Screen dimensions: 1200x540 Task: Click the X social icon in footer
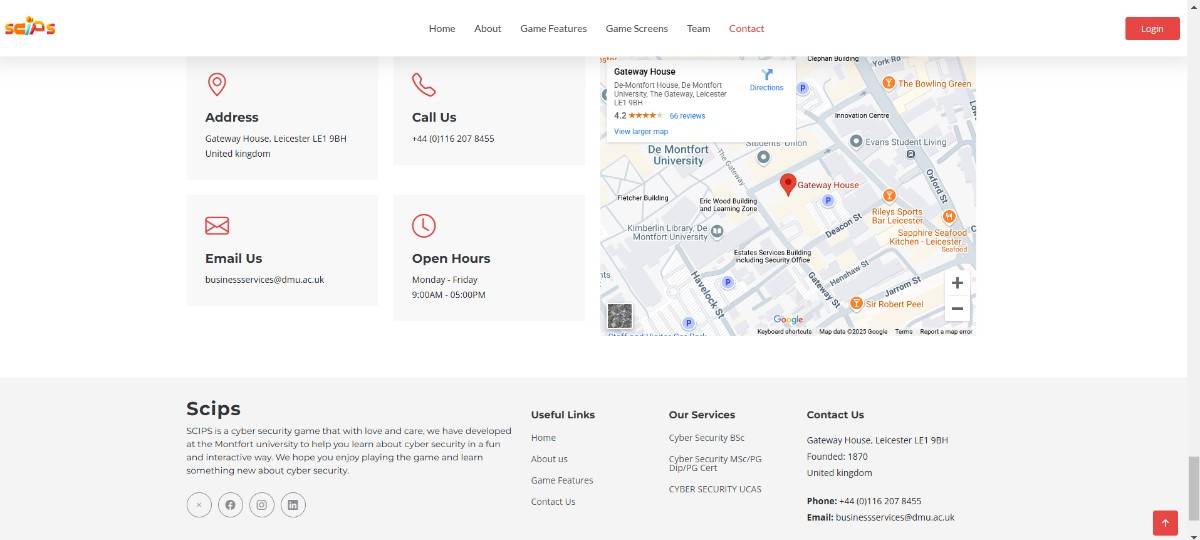click(x=199, y=505)
